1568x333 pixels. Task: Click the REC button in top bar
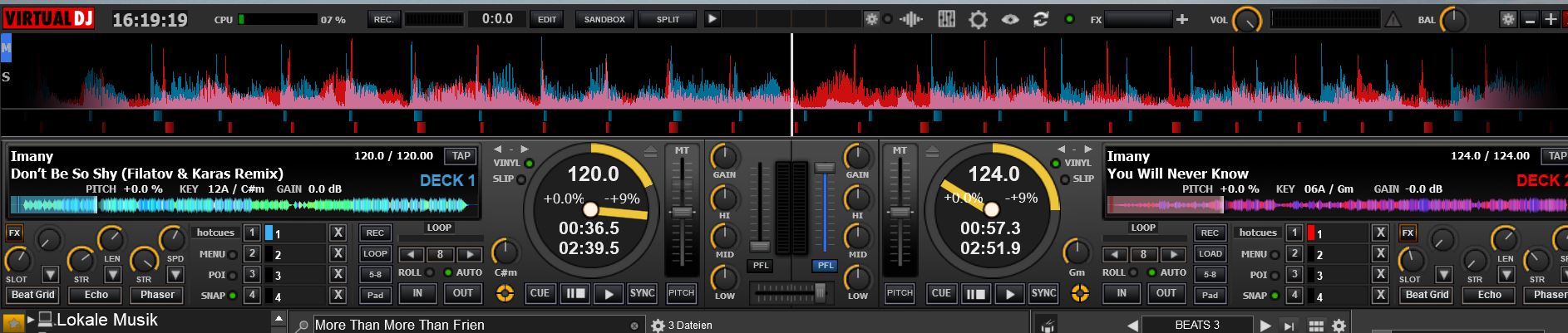[383, 19]
